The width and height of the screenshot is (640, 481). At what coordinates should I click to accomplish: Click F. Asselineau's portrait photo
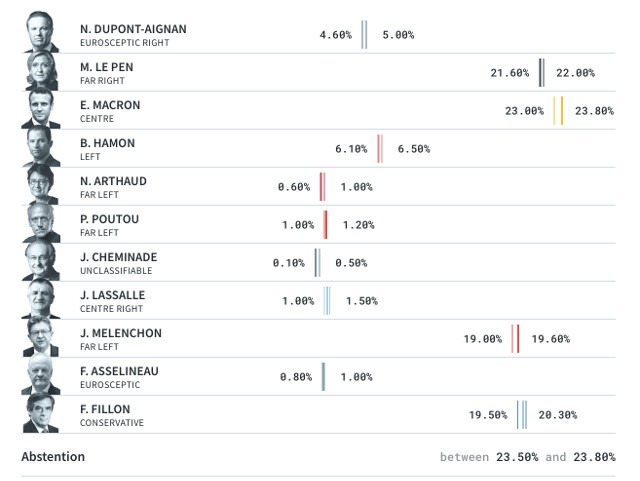coord(41,376)
